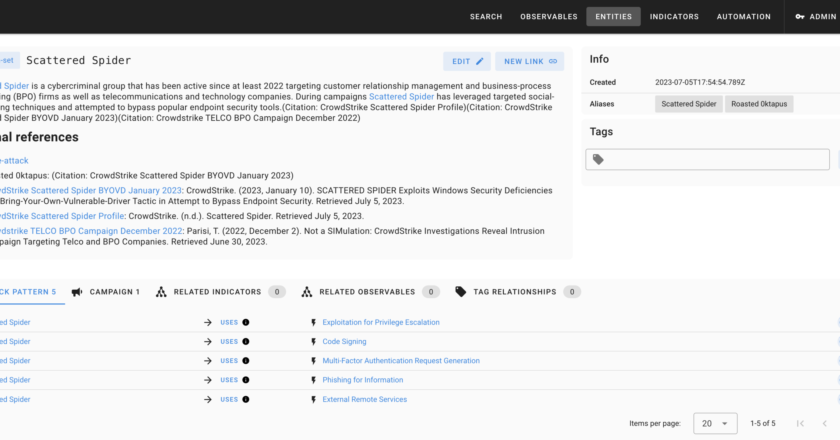Click USES label in Phishing for Information row
The image size is (840, 440).
(229, 380)
